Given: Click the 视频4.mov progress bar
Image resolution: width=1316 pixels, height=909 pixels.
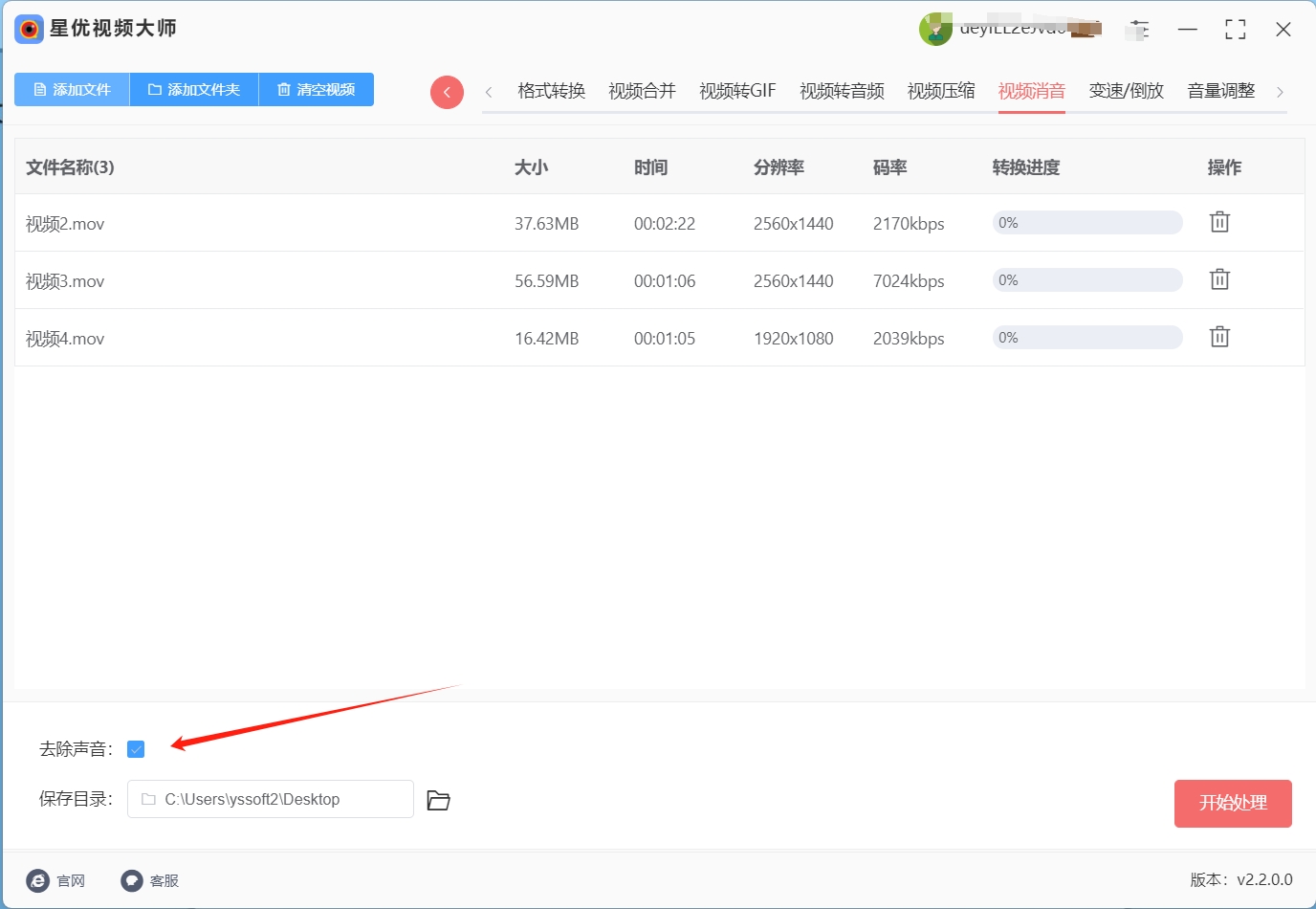Looking at the screenshot, I should point(1087,338).
